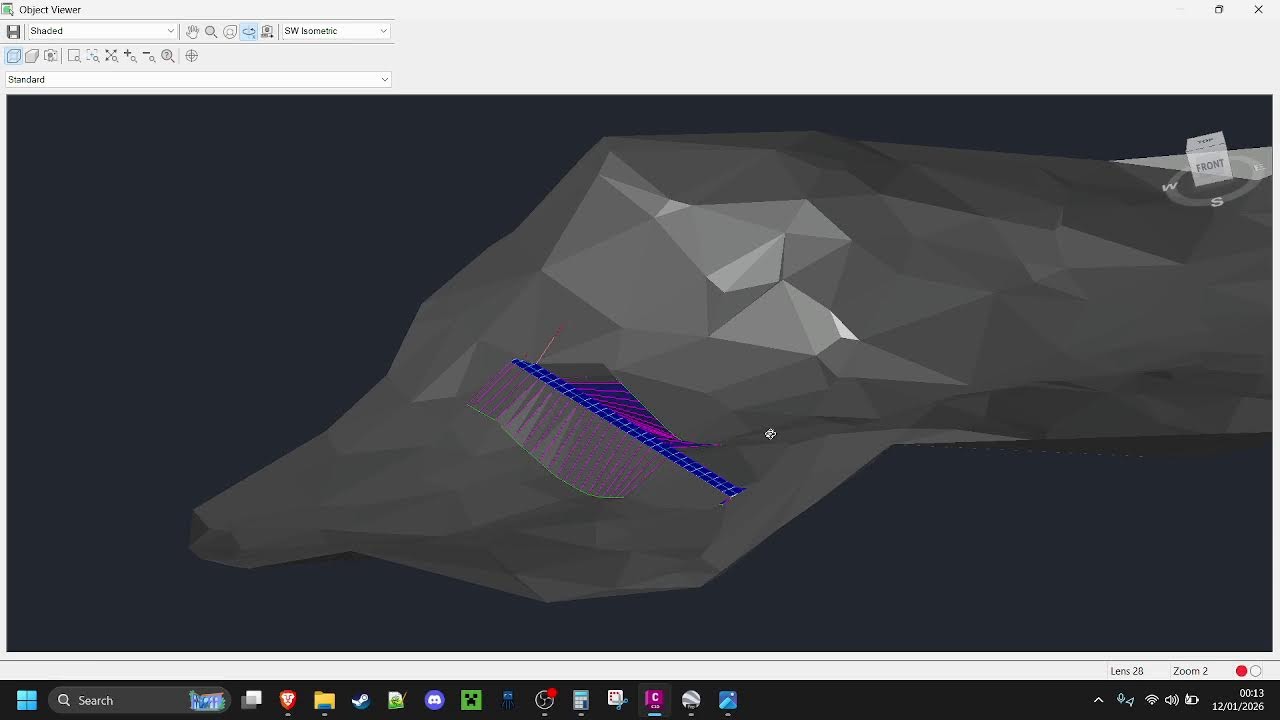Click the Zoom Extents icon

click(111, 56)
